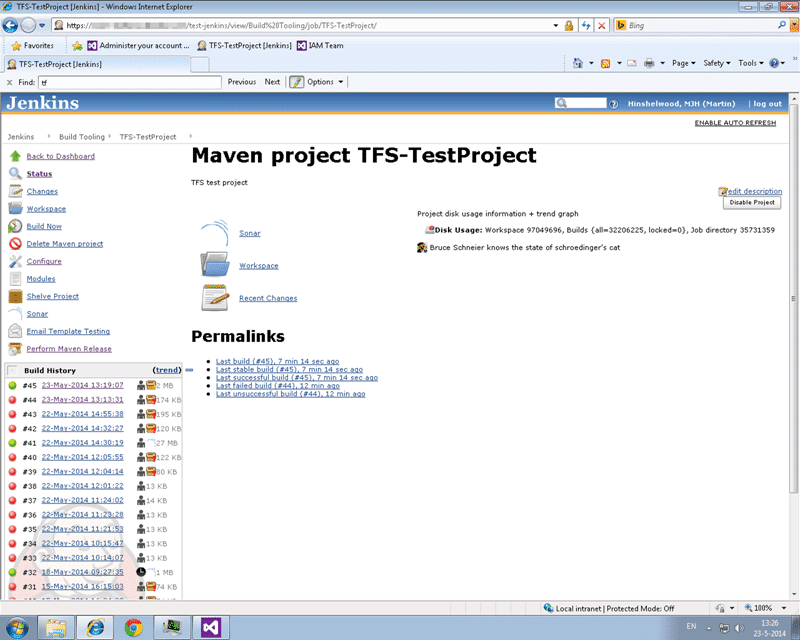Expand the Print dropdown arrow
The width and height of the screenshot is (800, 640).
click(662, 63)
